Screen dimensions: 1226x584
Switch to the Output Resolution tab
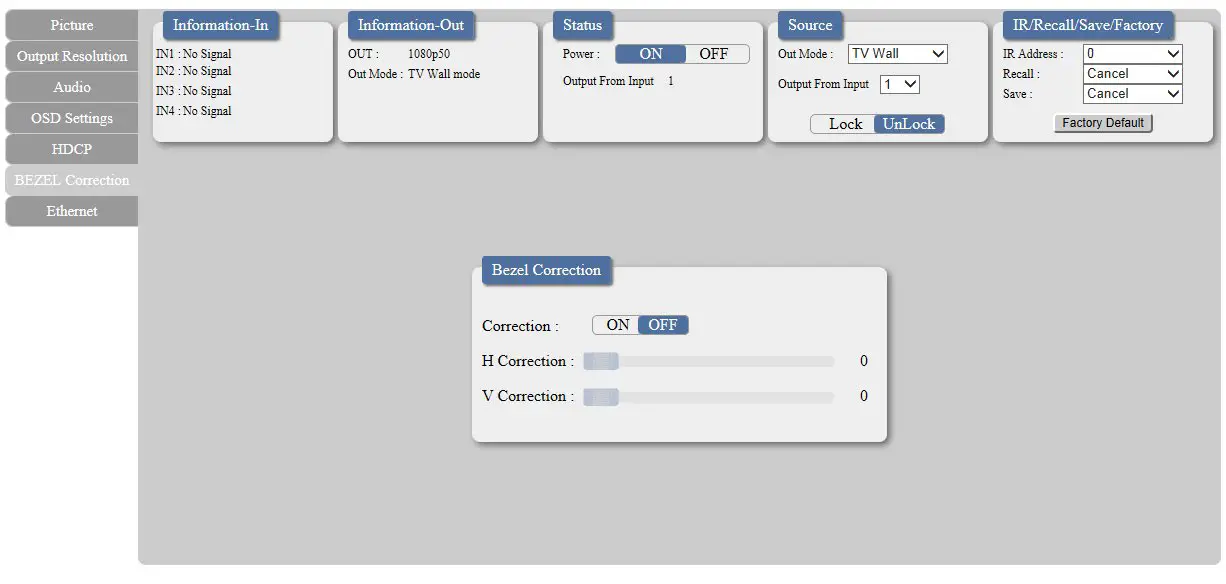pyautogui.click(x=72, y=56)
